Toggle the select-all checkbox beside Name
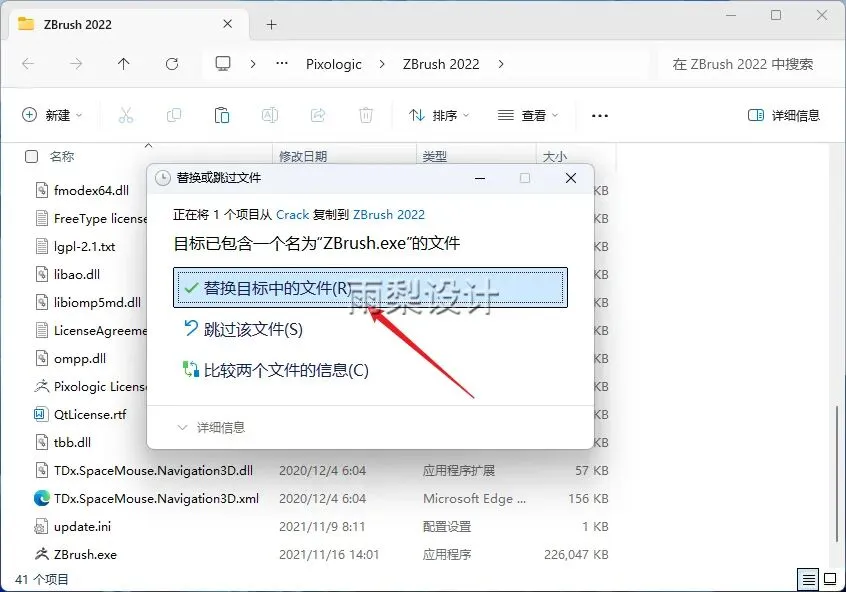 32,156
